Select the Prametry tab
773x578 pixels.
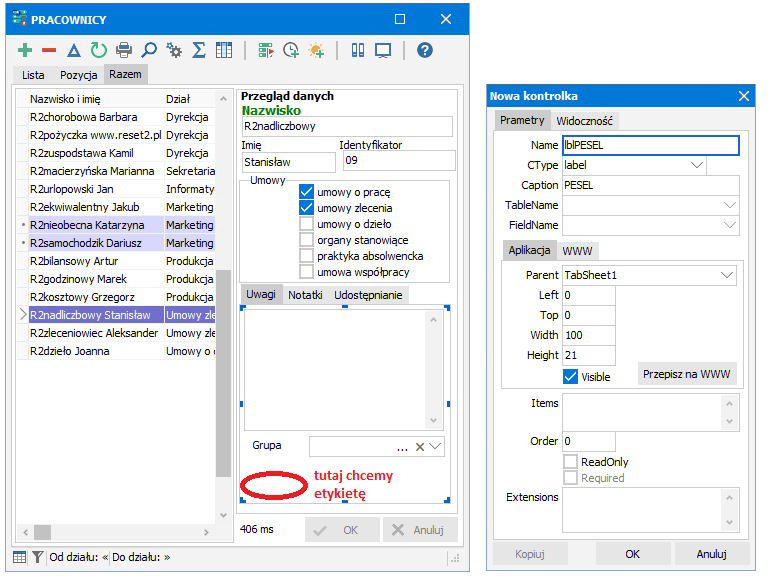point(522,120)
